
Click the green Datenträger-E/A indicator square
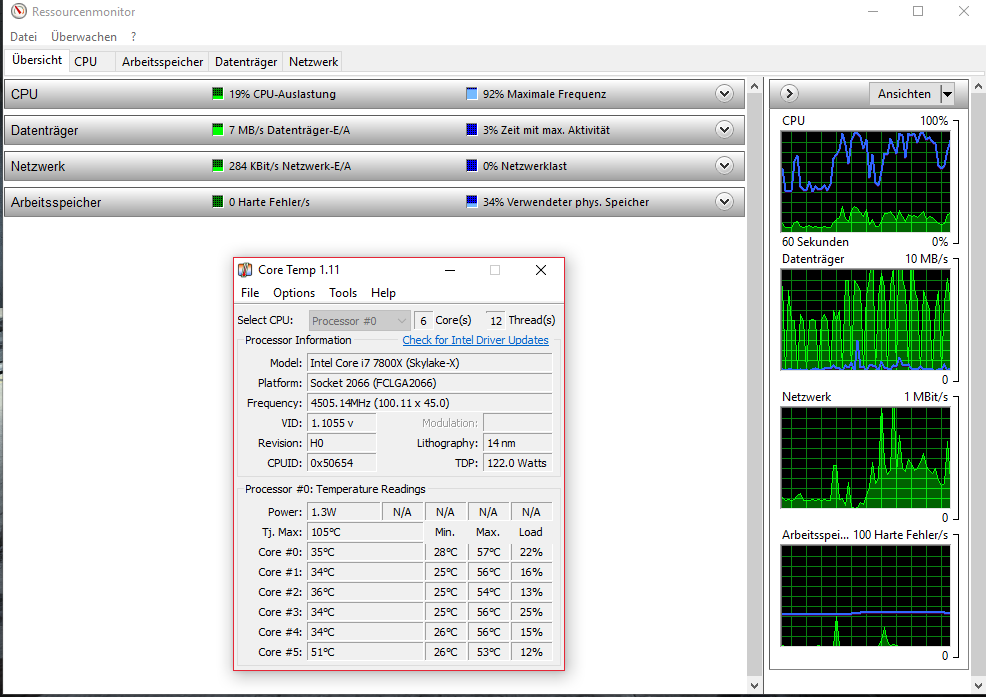coord(218,130)
